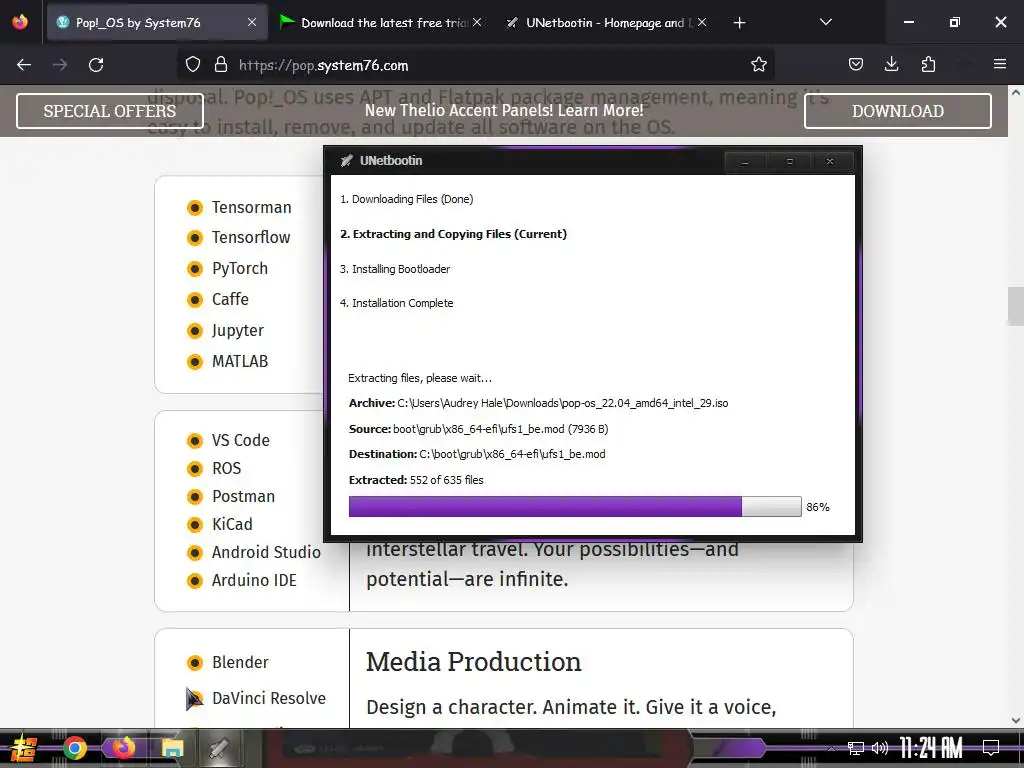Show hidden tray icons chevron

click(x=831, y=748)
